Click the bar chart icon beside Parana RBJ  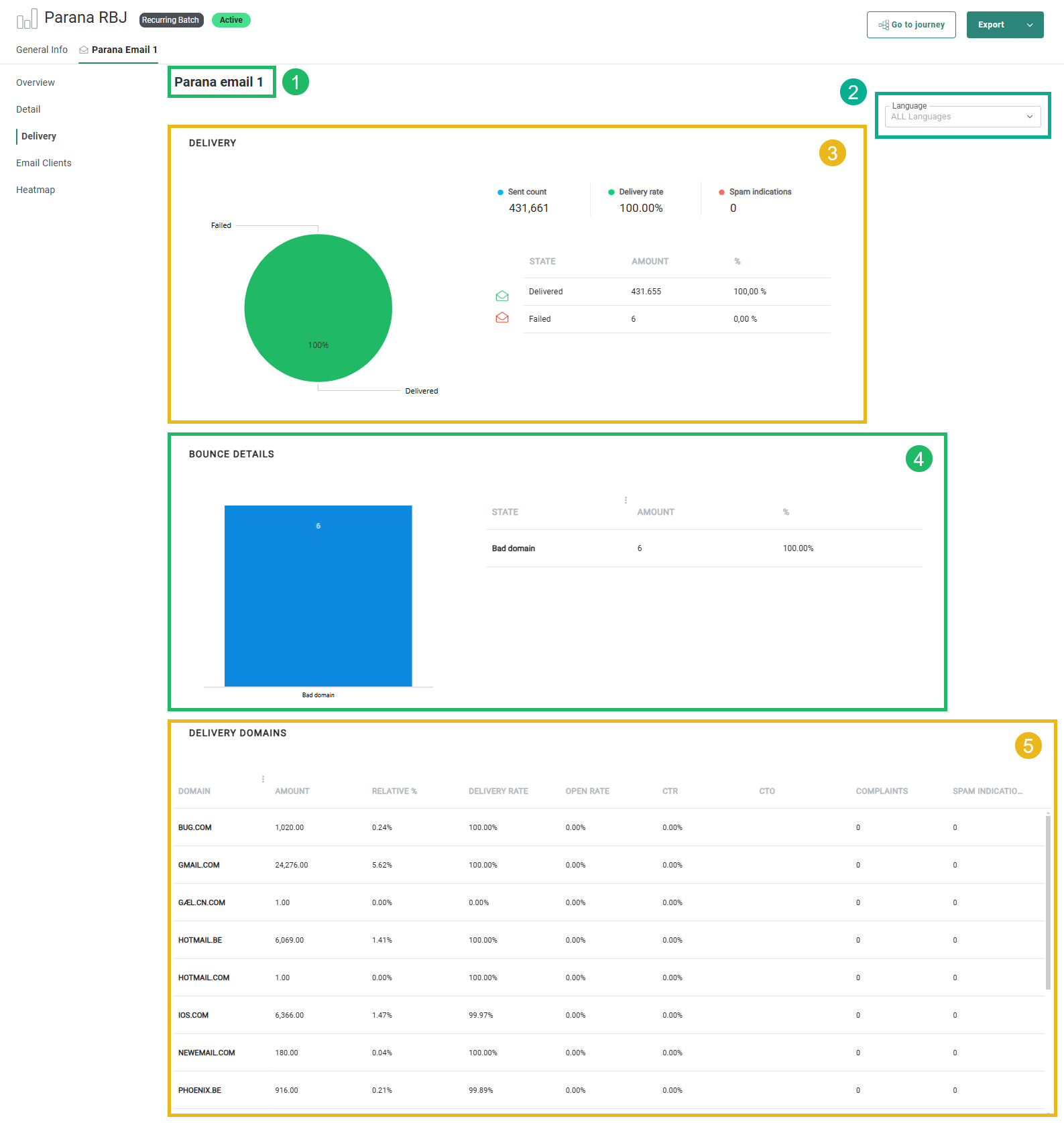[27, 19]
